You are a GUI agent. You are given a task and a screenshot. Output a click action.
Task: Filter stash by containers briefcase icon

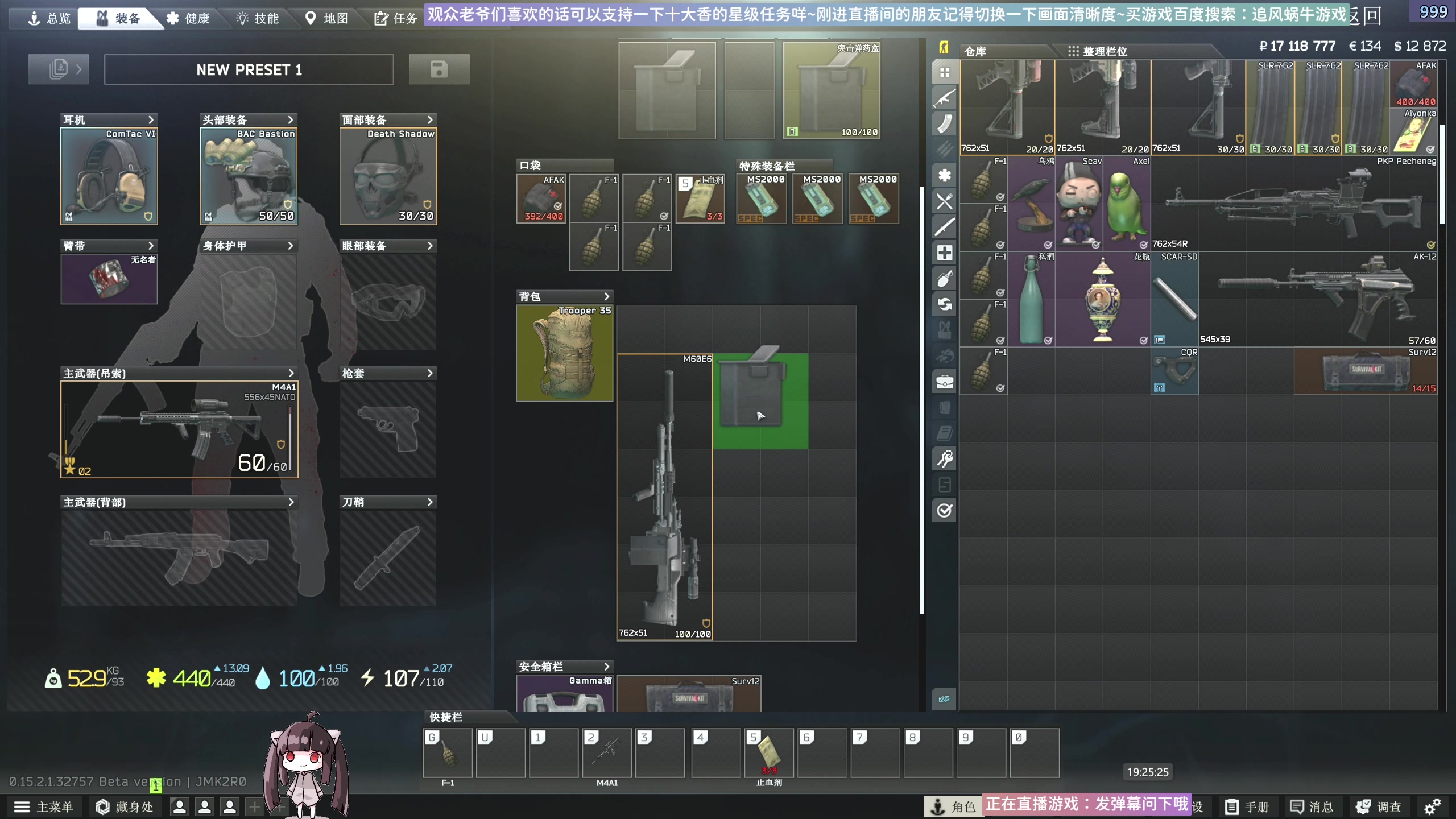click(944, 382)
